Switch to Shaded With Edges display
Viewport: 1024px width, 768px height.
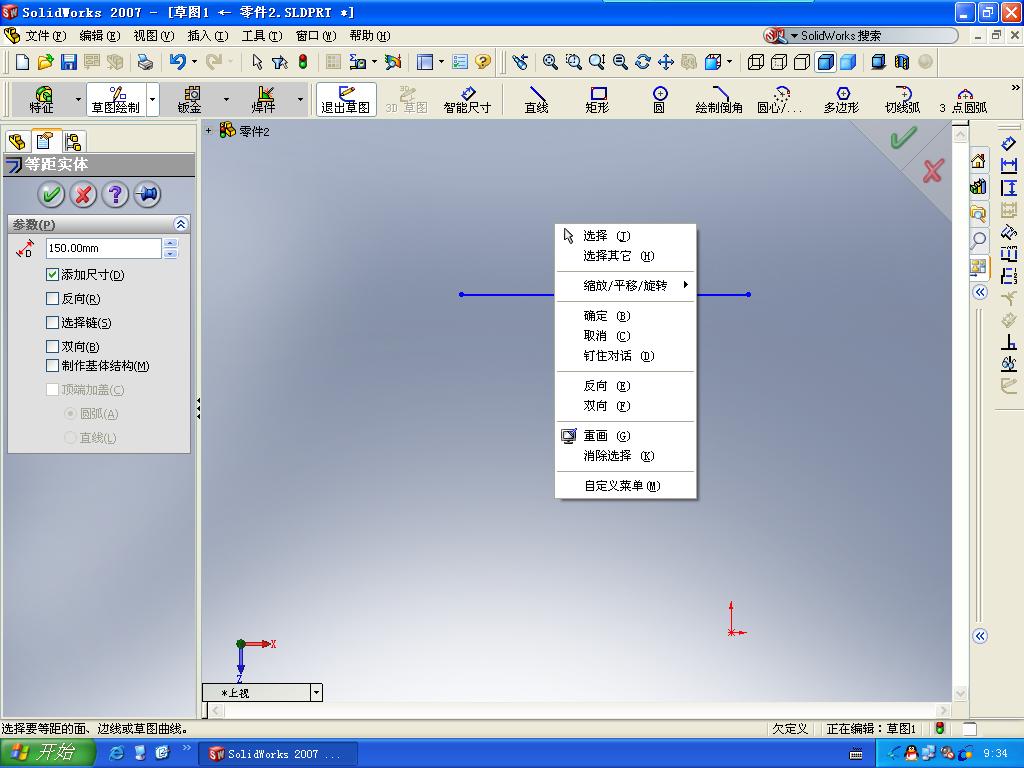(825, 62)
